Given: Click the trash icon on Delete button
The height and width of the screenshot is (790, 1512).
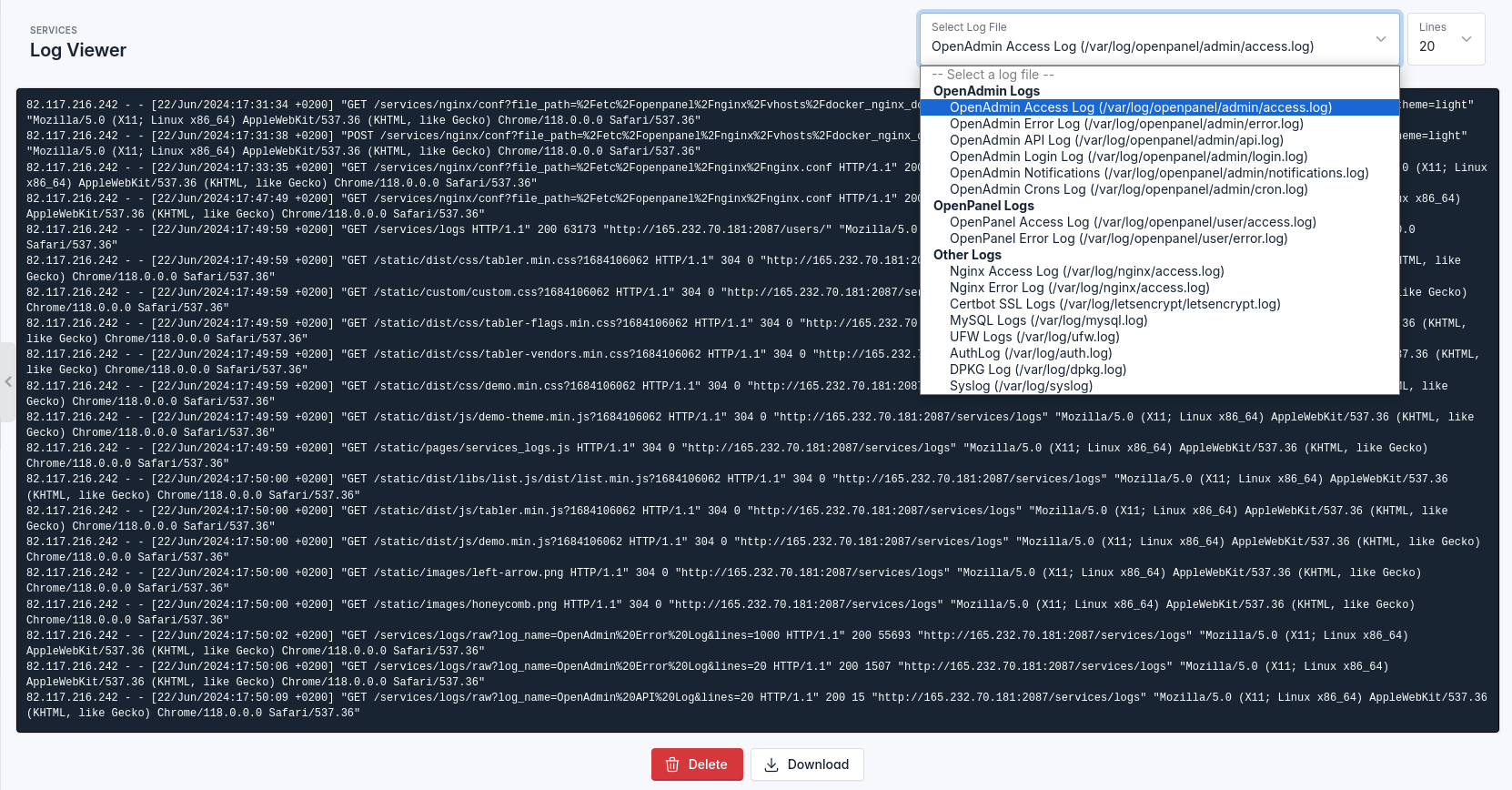Looking at the screenshot, I should (672, 765).
